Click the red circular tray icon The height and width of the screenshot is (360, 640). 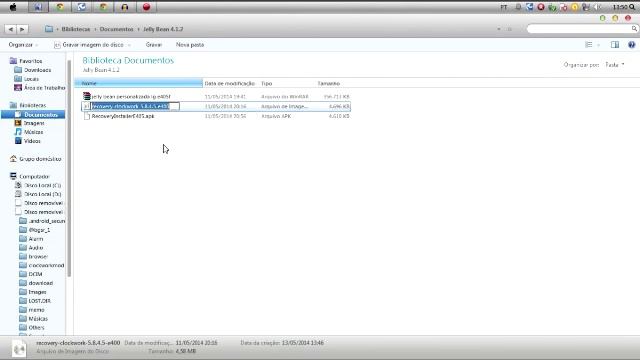[x=541, y=7]
